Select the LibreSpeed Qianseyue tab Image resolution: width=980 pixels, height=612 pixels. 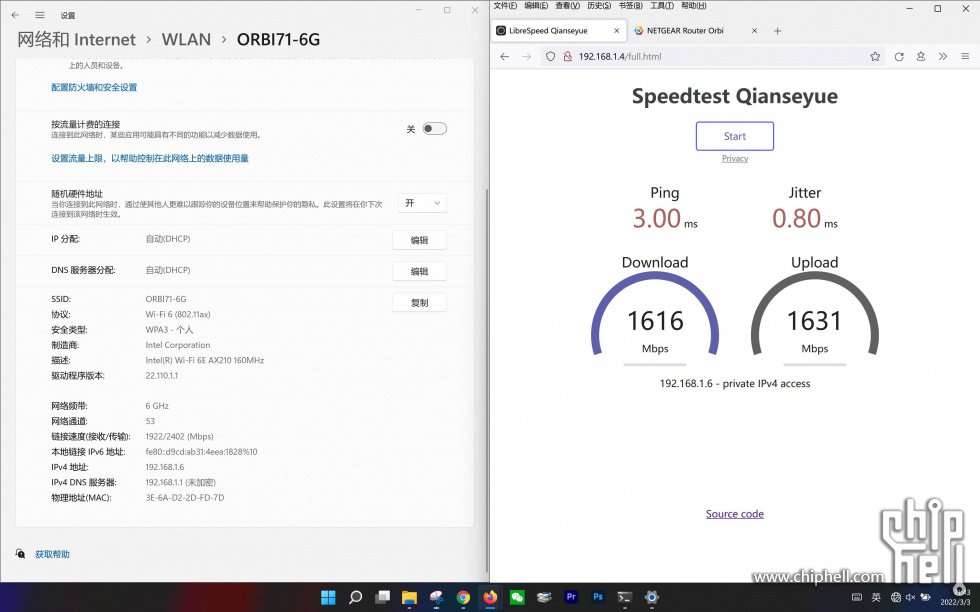coord(558,31)
